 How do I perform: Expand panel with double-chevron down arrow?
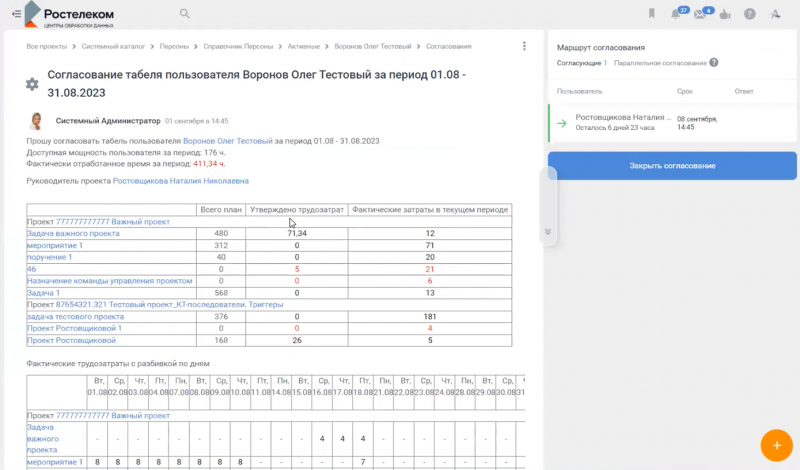click(547, 231)
